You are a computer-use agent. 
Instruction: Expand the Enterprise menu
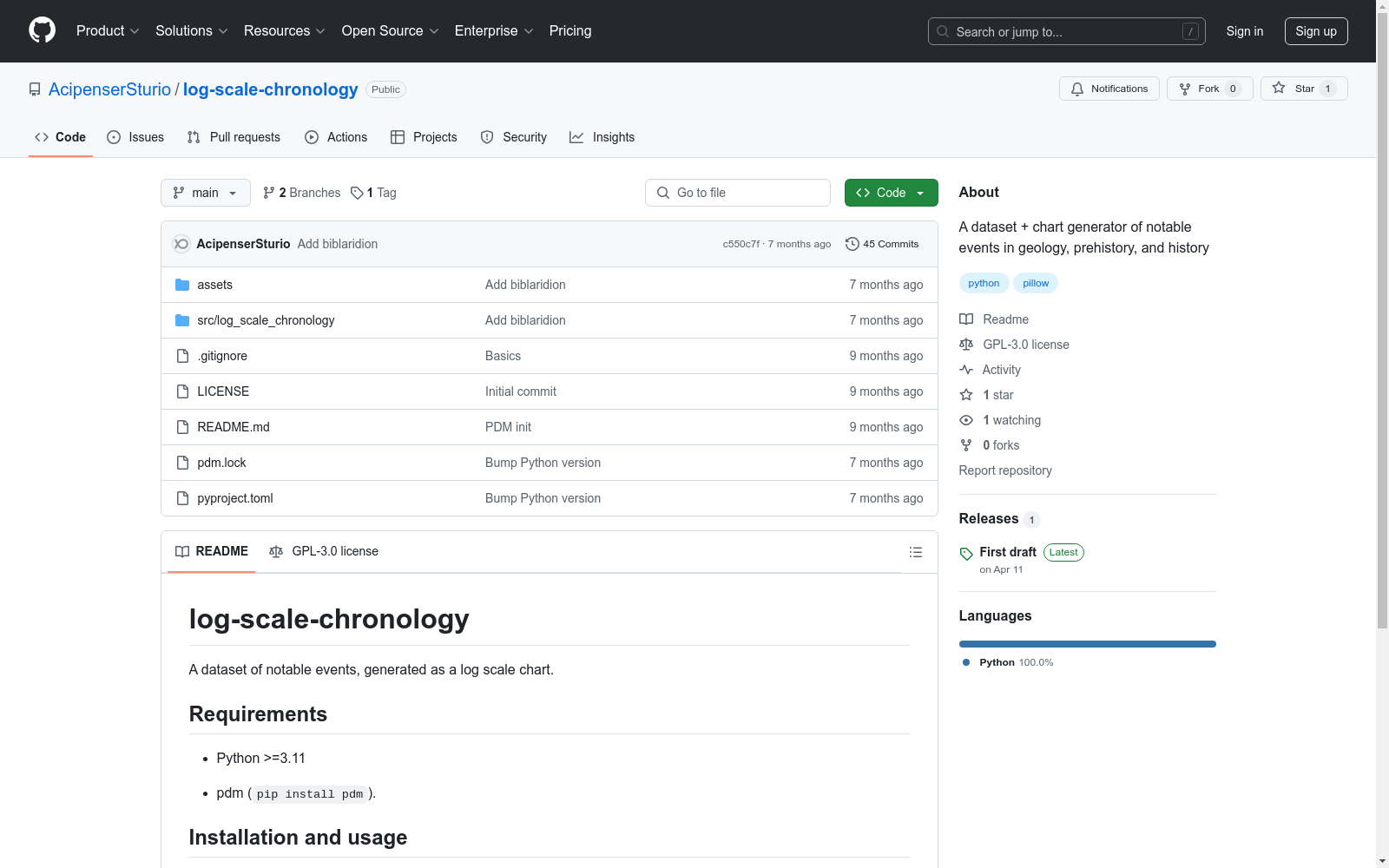point(494,31)
